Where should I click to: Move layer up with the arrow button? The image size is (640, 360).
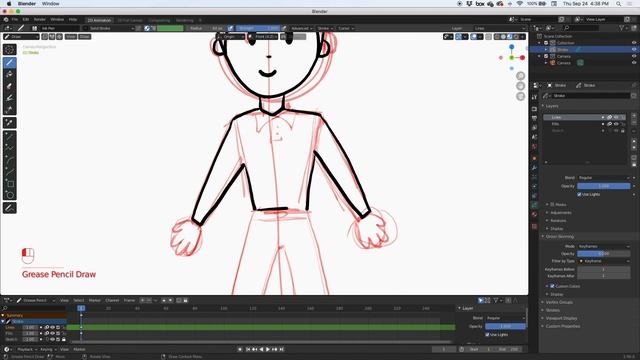click(x=633, y=141)
